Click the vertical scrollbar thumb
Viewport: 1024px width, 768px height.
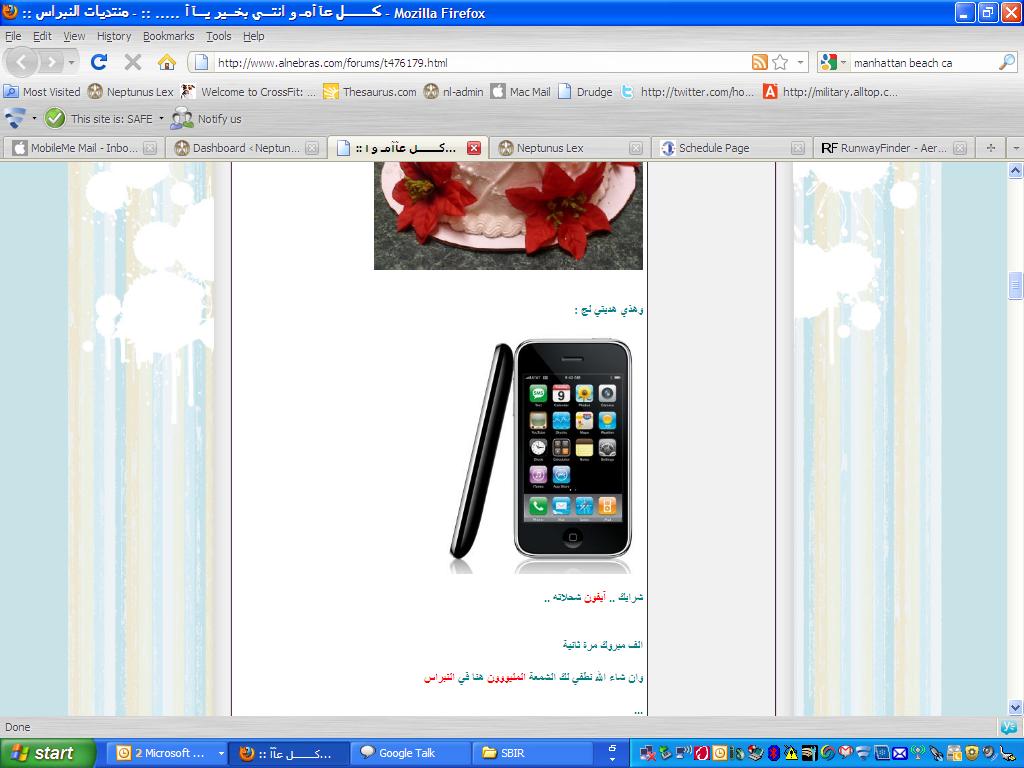(1015, 285)
